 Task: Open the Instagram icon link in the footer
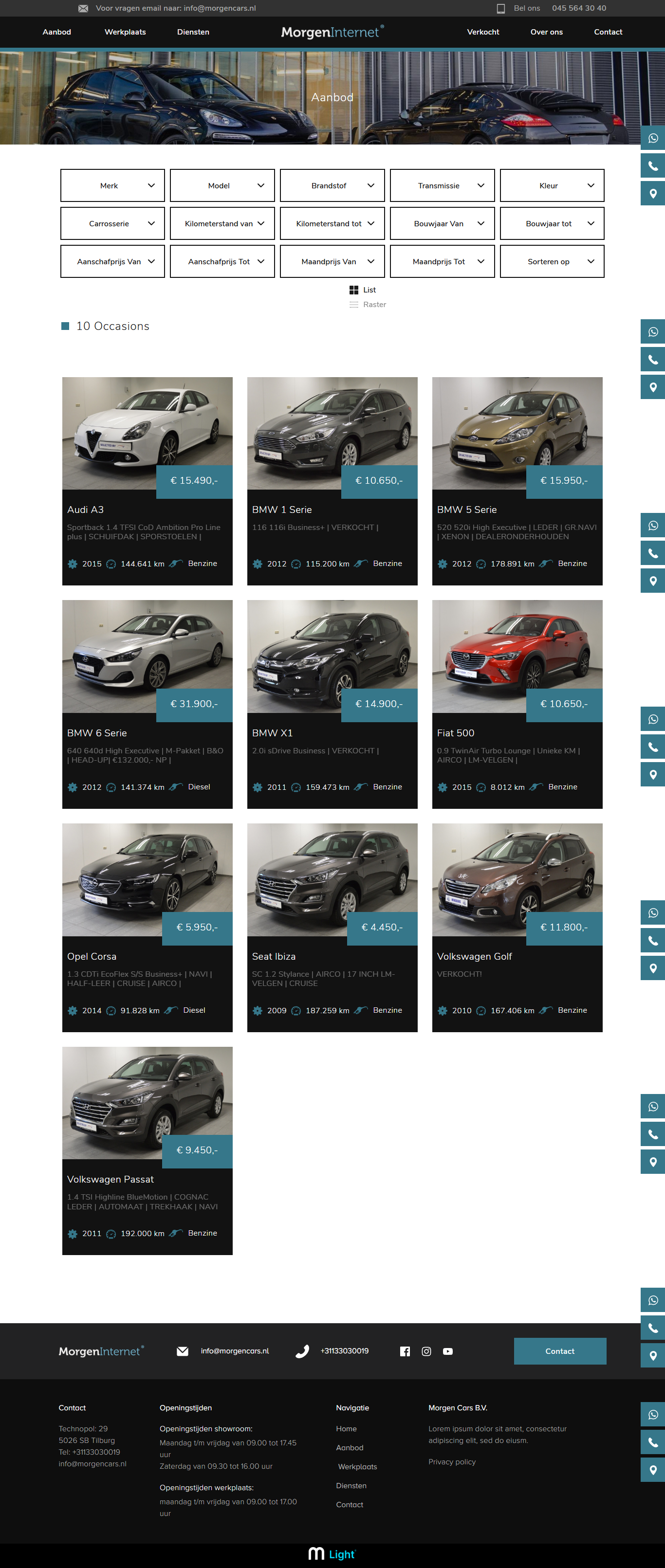426,1350
